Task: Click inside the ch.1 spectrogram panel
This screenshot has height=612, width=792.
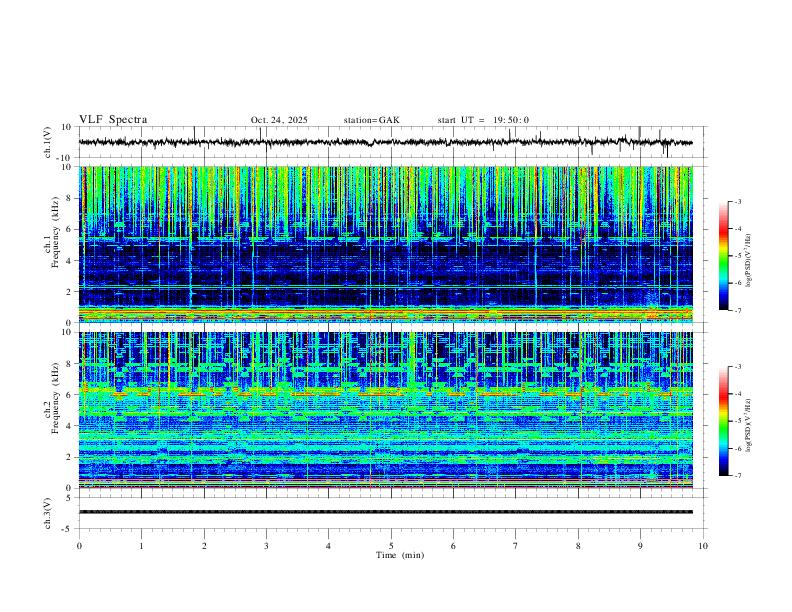Action: (x=385, y=244)
